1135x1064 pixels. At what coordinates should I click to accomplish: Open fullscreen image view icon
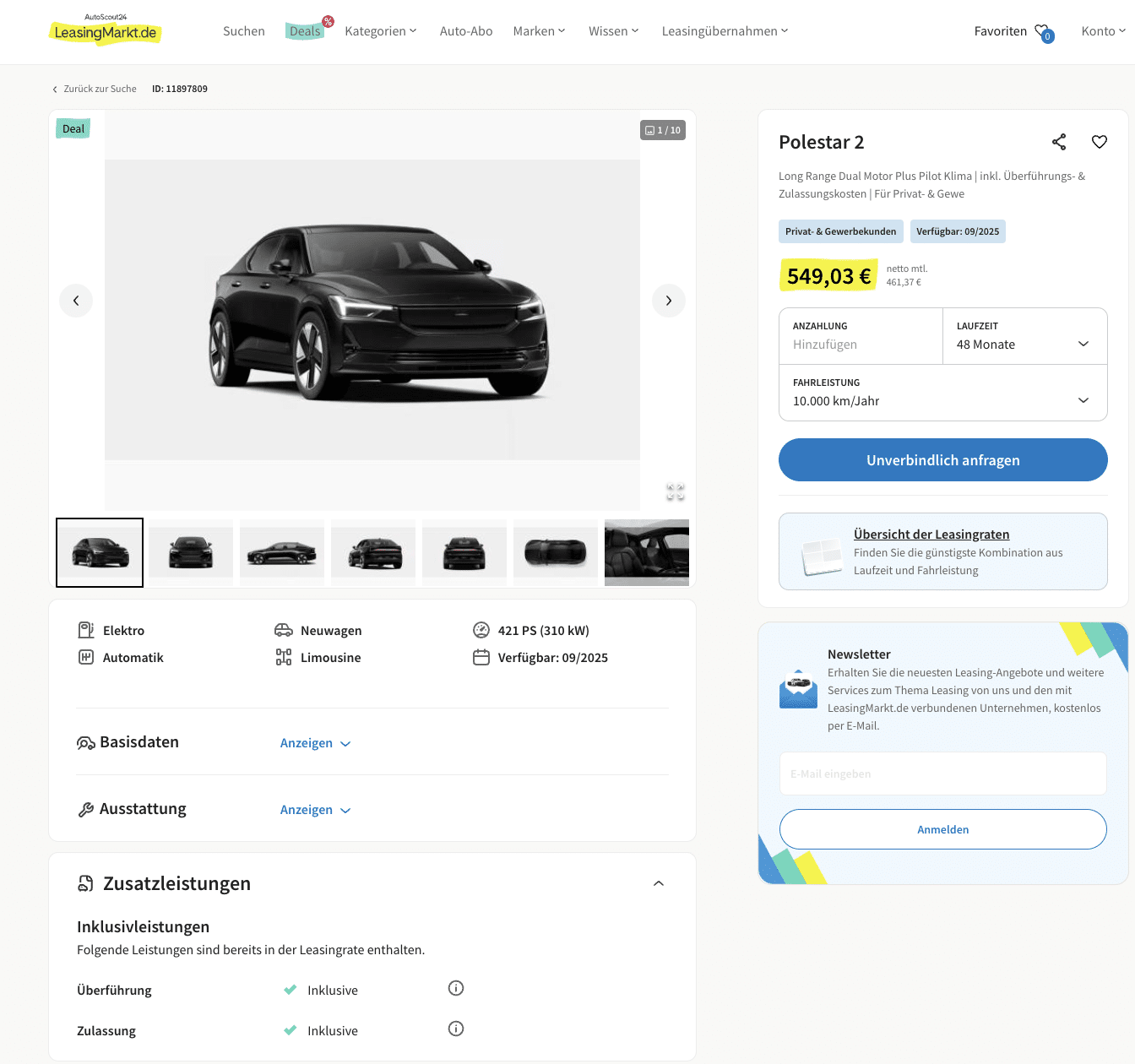click(x=676, y=491)
